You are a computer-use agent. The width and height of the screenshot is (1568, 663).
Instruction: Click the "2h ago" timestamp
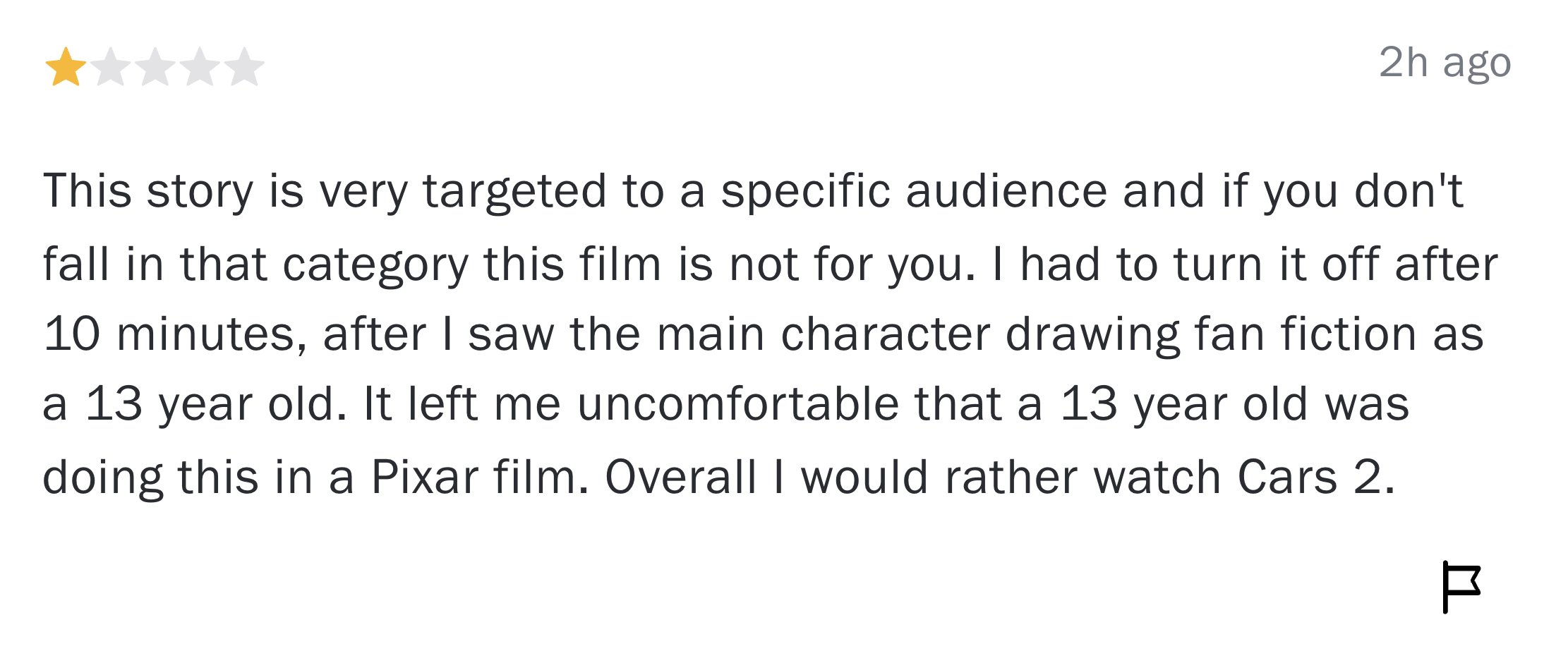pyautogui.click(x=1445, y=63)
